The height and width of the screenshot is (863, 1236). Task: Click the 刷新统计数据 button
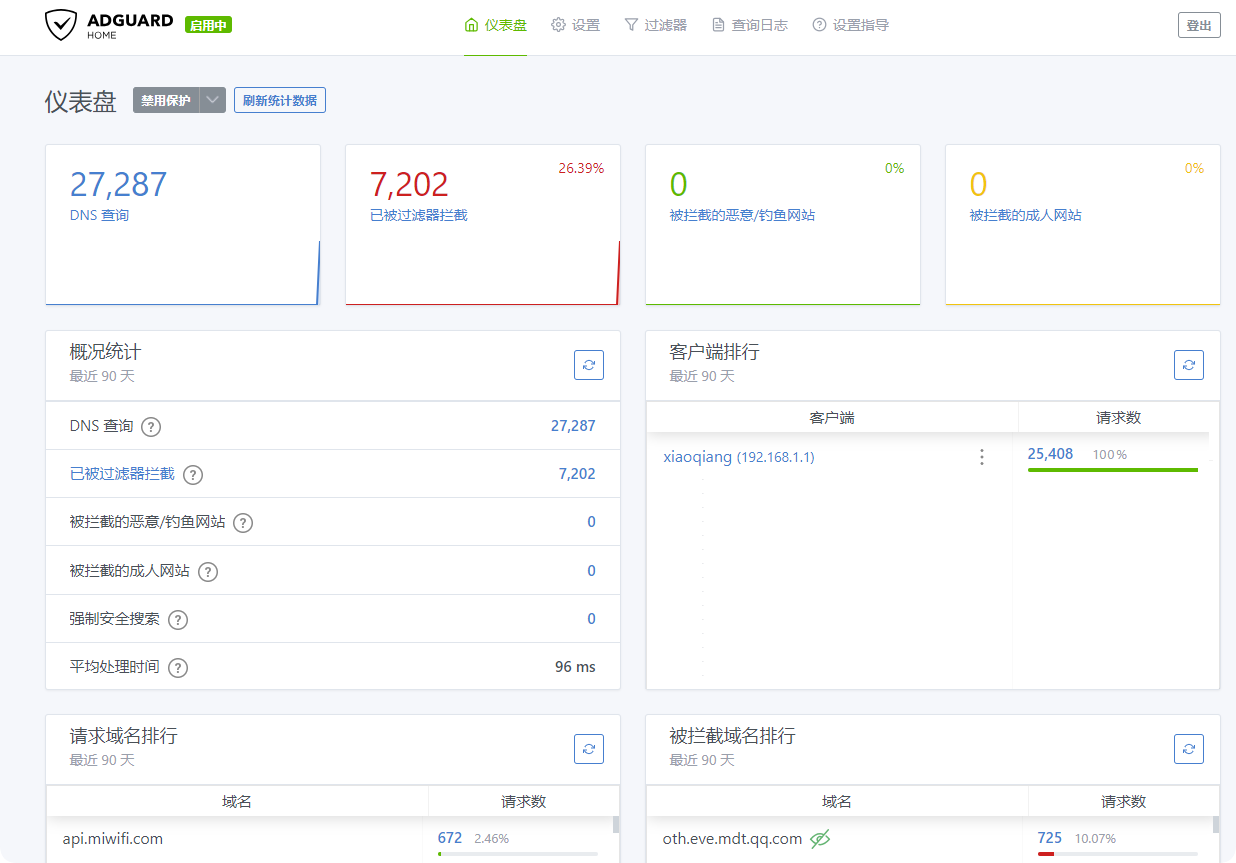[x=279, y=100]
